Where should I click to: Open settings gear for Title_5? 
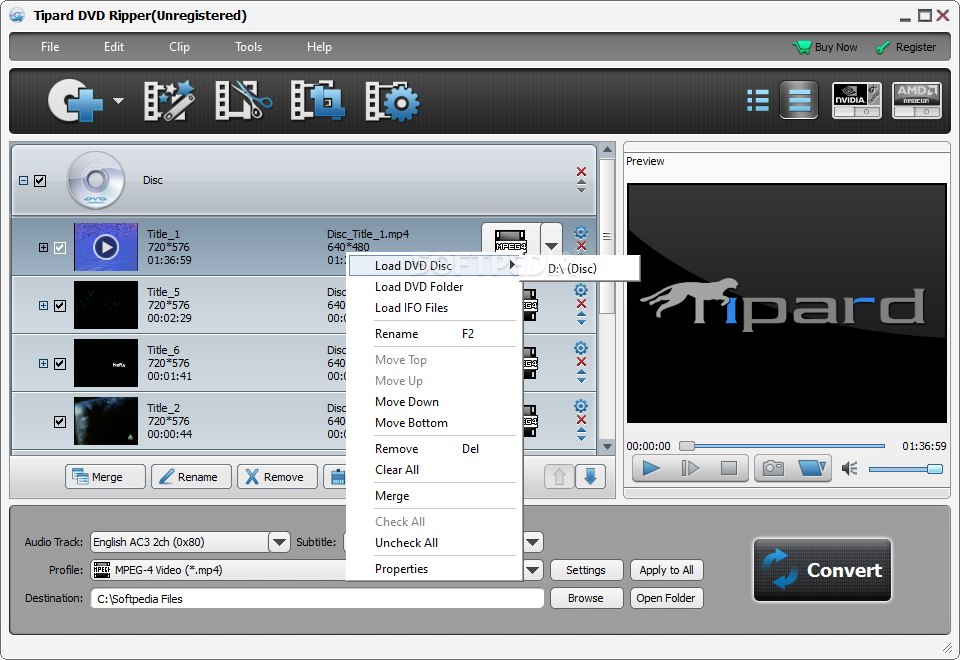[581, 290]
